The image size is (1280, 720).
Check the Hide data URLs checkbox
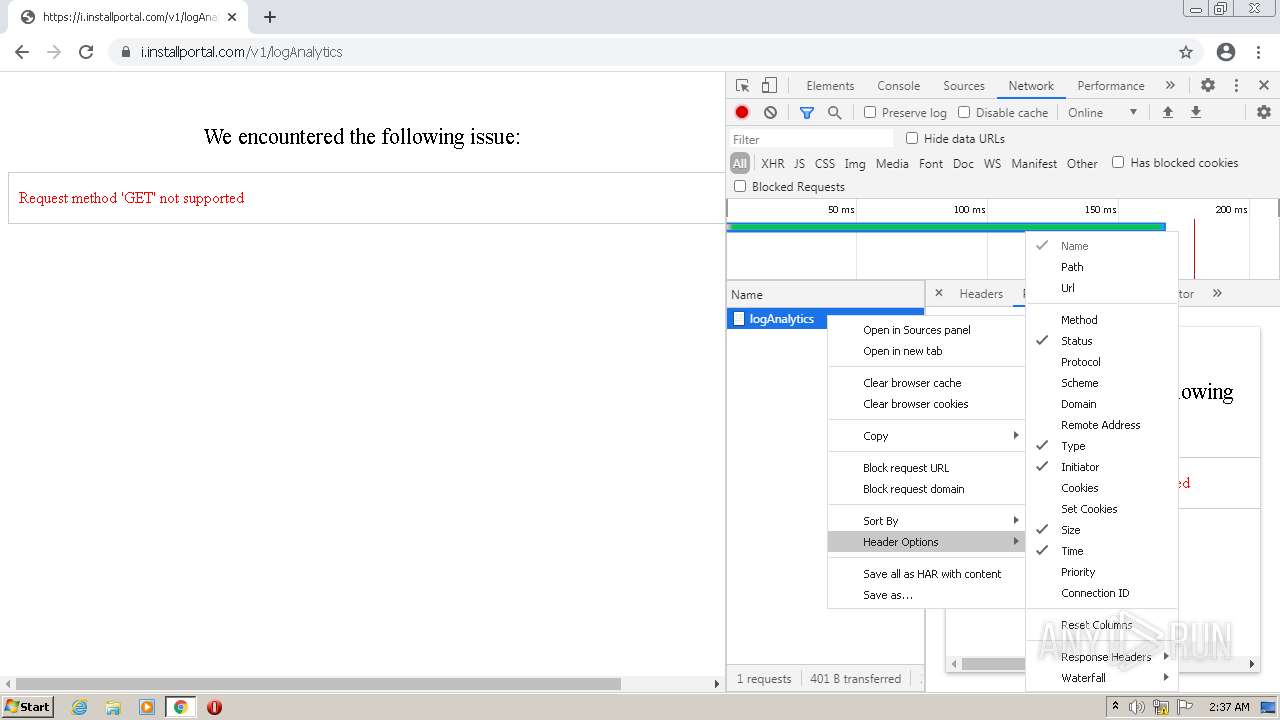click(912, 138)
